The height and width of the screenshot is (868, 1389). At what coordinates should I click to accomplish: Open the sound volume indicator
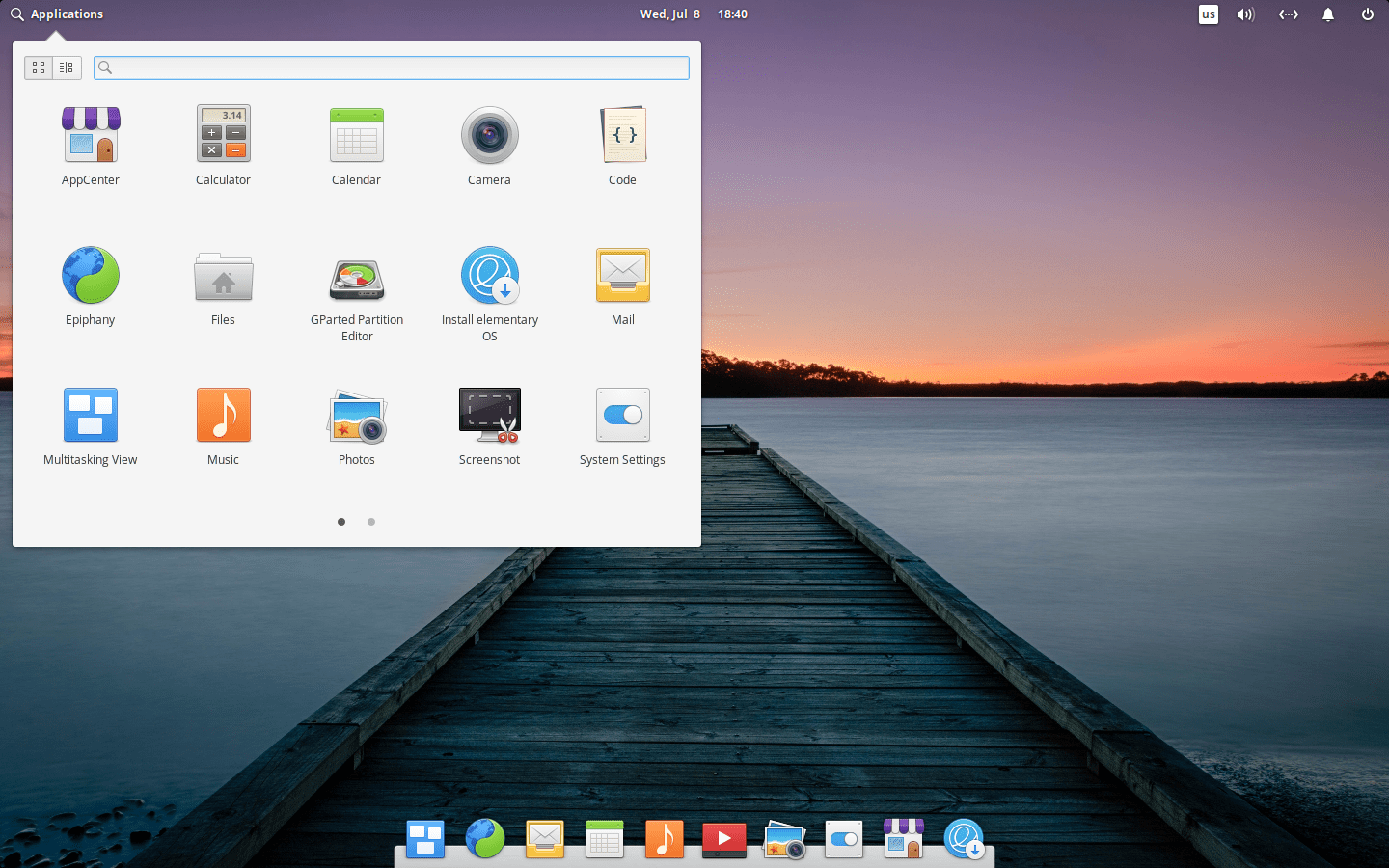[x=1246, y=14]
